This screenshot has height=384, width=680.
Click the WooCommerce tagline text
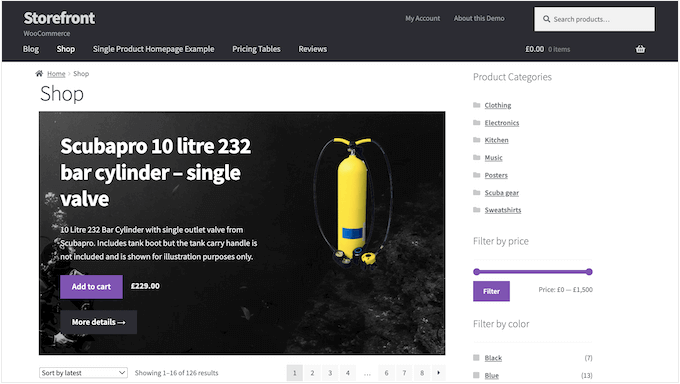click(46, 33)
